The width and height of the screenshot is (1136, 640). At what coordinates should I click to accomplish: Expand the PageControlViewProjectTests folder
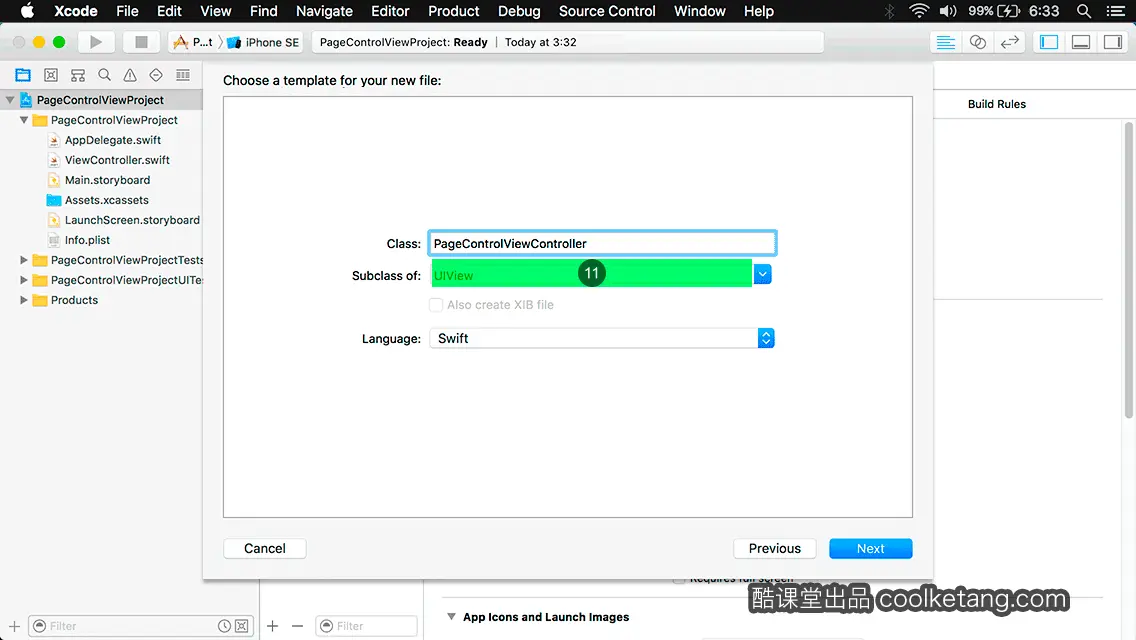[24, 259]
